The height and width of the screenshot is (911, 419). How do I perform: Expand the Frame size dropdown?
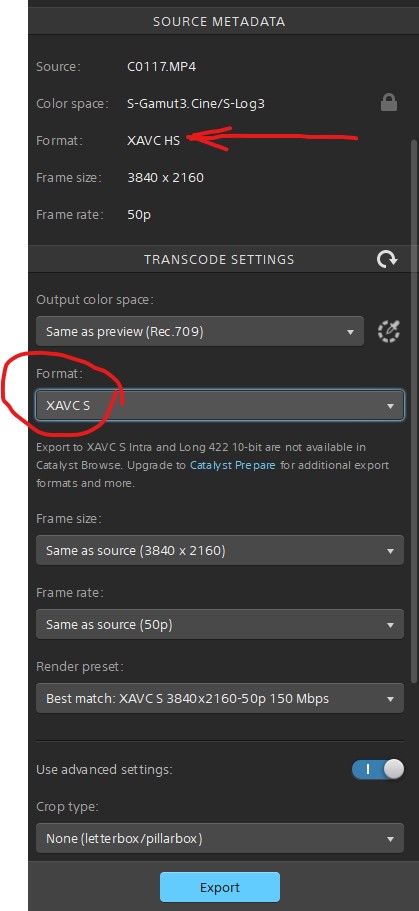click(x=220, y=550)
